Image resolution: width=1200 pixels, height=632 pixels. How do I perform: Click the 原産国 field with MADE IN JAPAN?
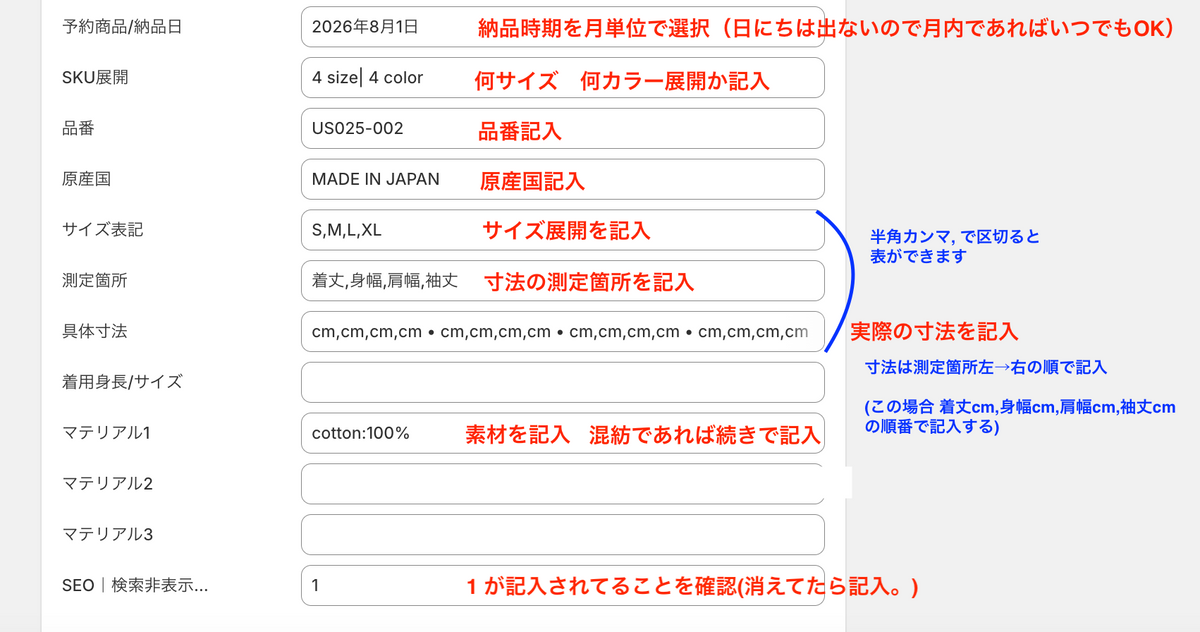[x=562, y=179]
